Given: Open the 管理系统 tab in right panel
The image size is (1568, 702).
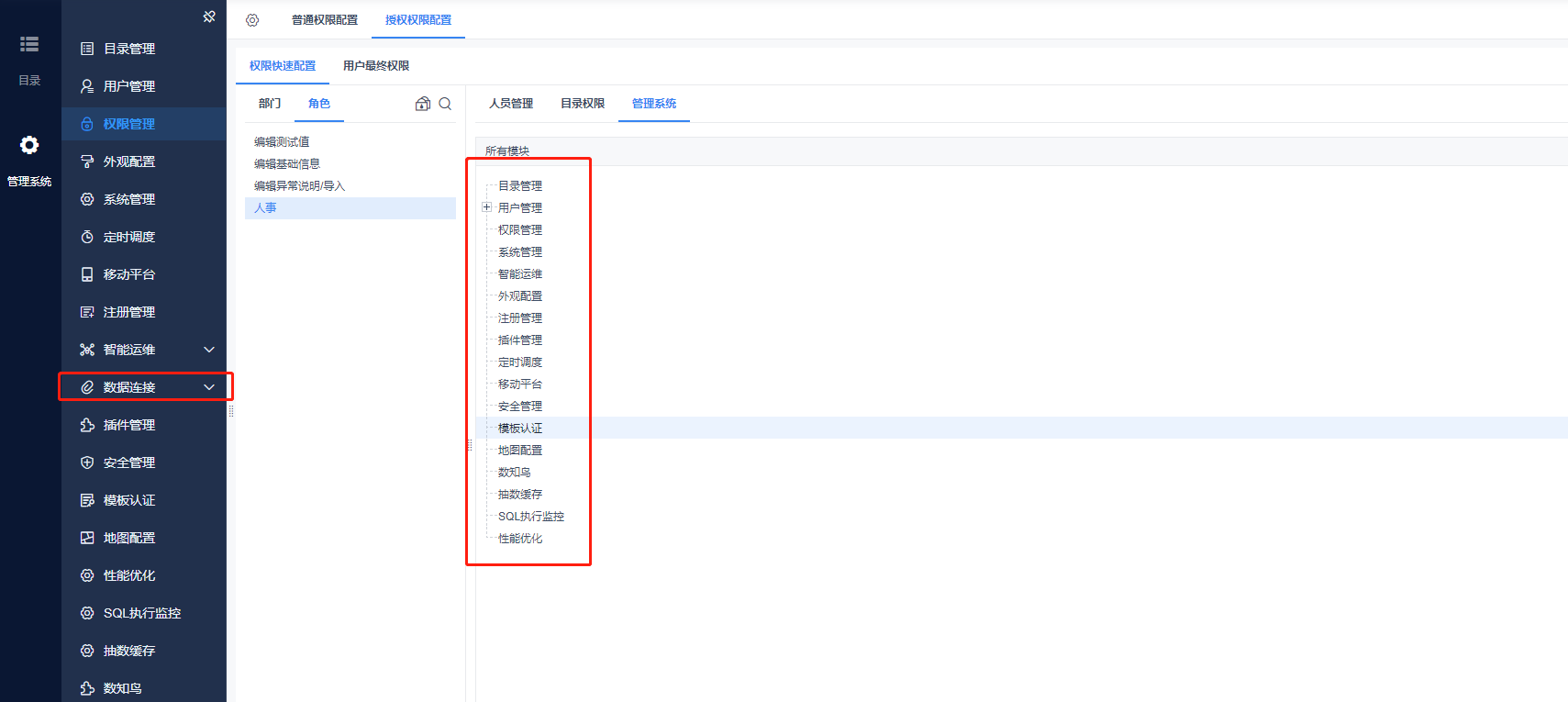Looking at the screenshot, I should (654, 104).
